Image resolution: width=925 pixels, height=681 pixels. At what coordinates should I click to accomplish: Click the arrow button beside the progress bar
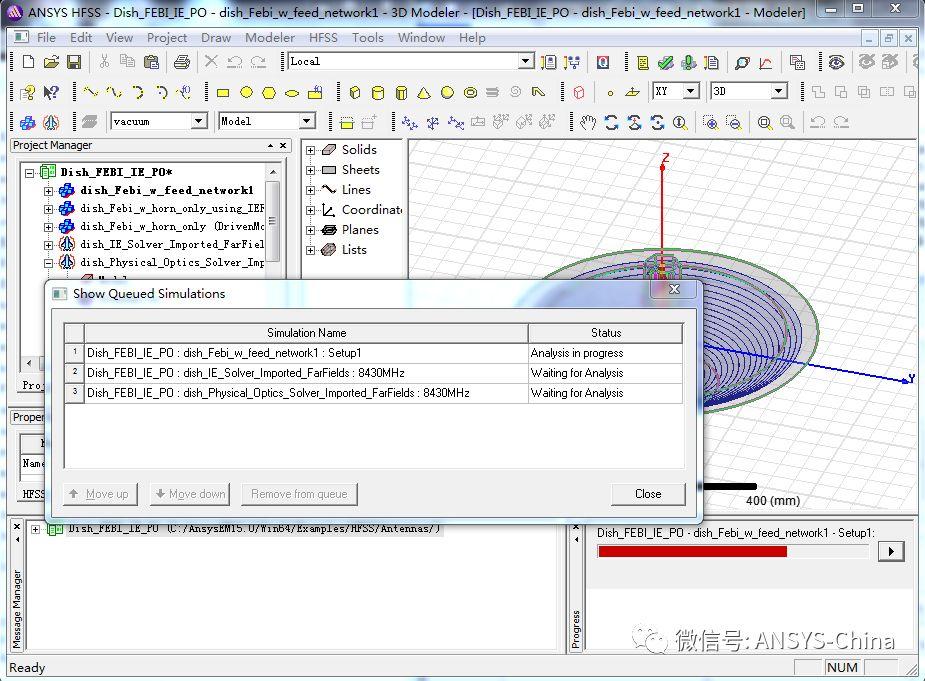891,552
